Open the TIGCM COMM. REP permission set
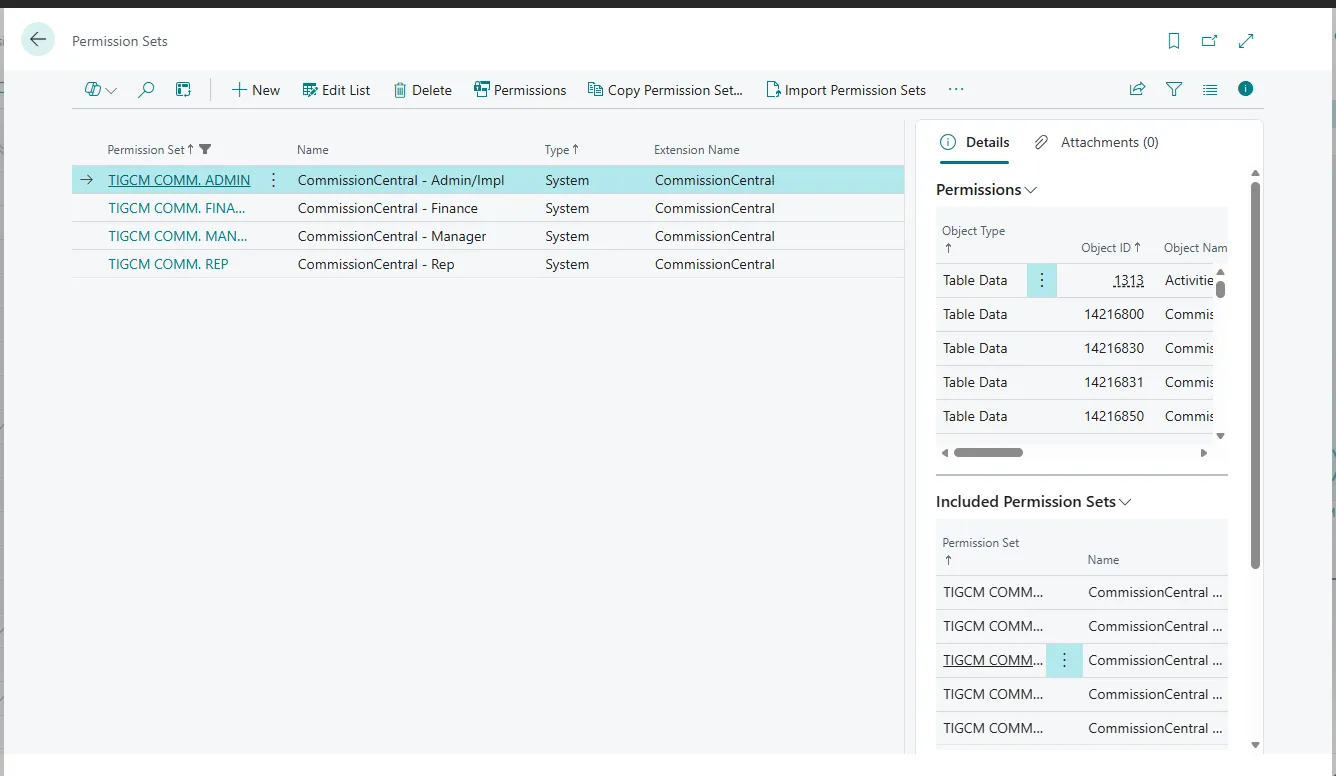 (168, 264)
